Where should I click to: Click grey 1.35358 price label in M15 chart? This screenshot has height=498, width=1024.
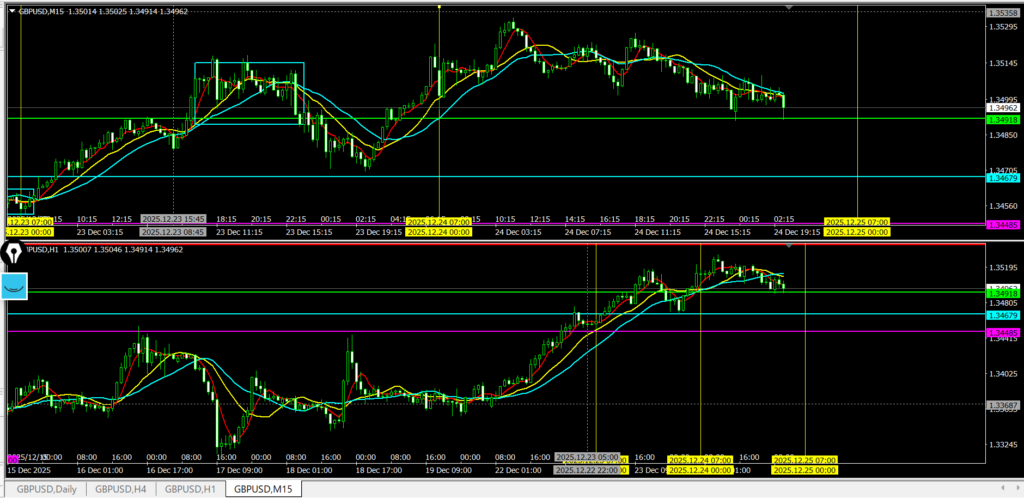1002,13
